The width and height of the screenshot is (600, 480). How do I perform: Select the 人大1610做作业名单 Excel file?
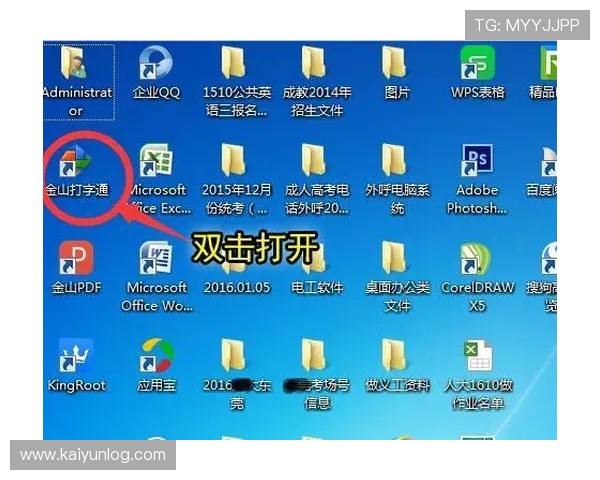tap(478, 355)
